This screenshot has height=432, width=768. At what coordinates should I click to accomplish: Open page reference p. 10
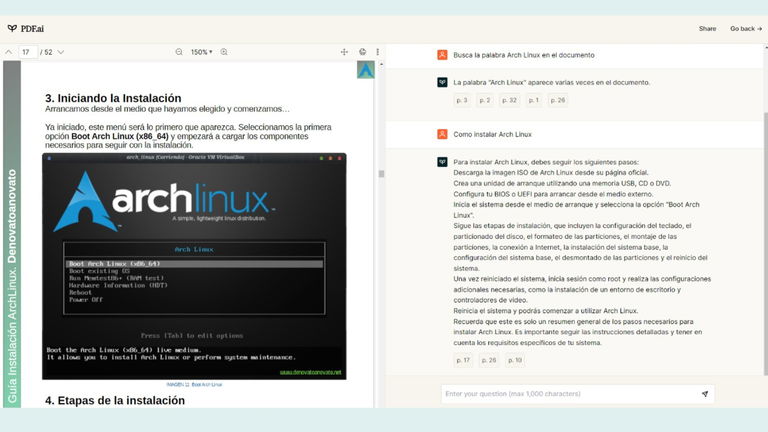click(515, 360)
